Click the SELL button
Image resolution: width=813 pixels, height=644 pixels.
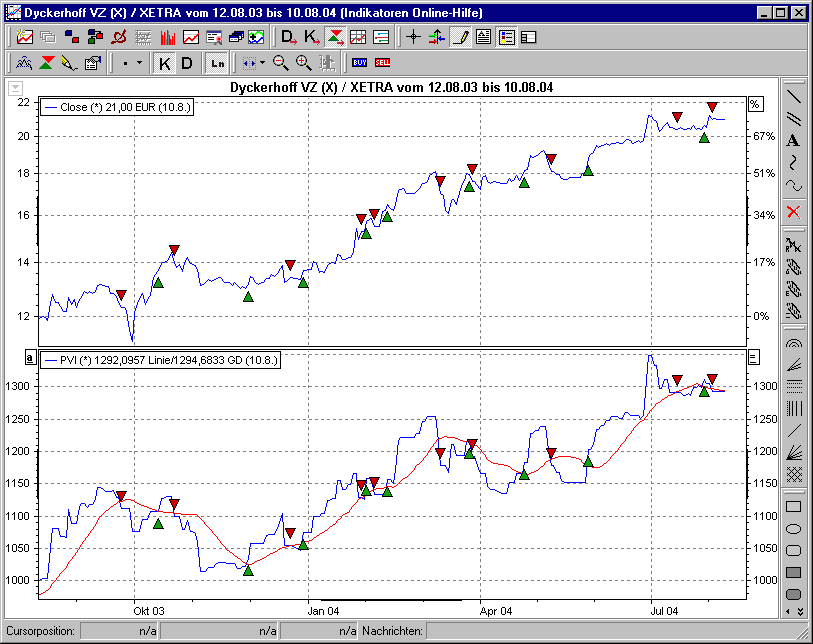coord(383,62)
